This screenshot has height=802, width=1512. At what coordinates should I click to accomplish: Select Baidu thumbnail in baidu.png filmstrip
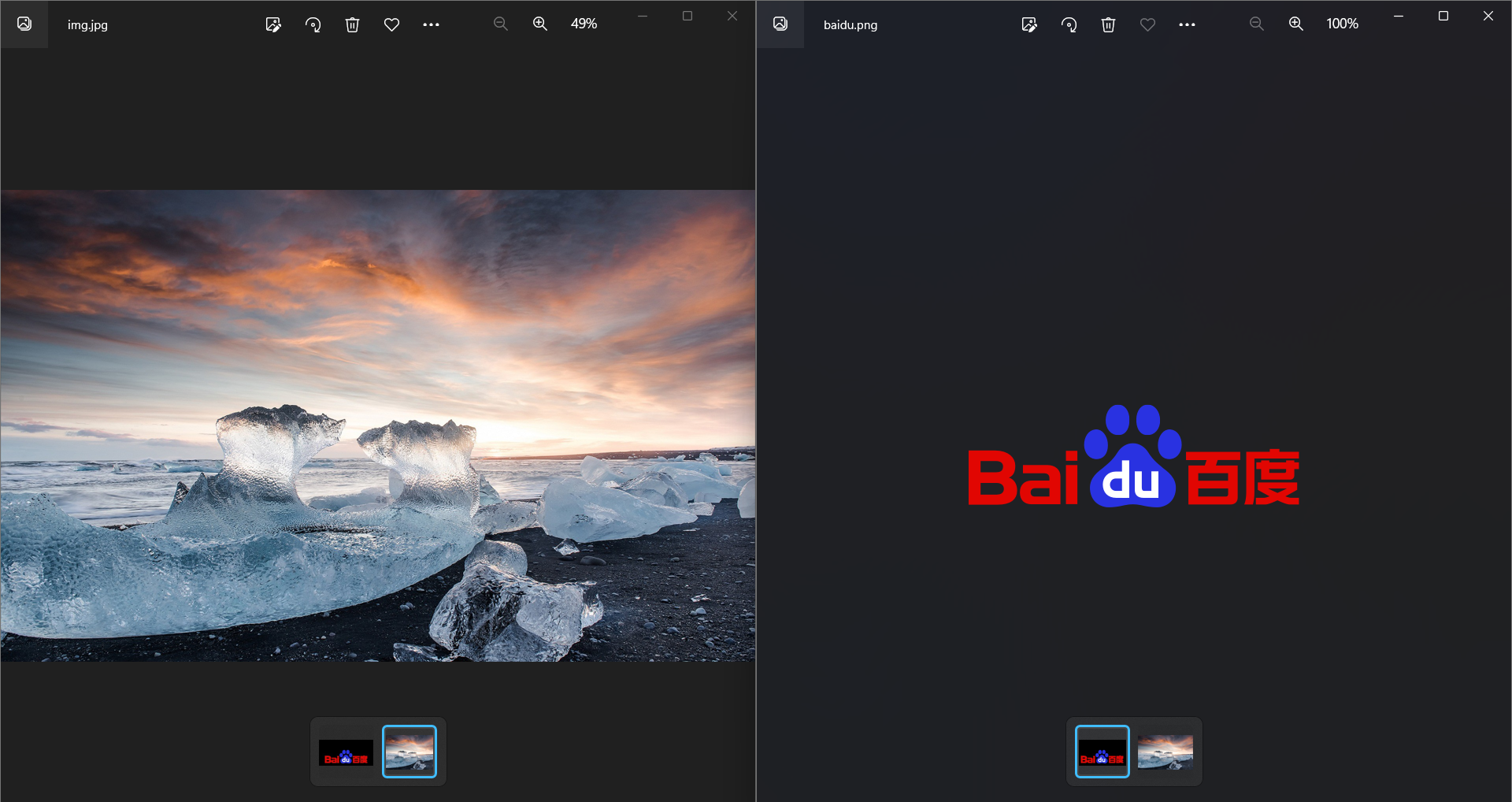click(x=1102, y=752)
